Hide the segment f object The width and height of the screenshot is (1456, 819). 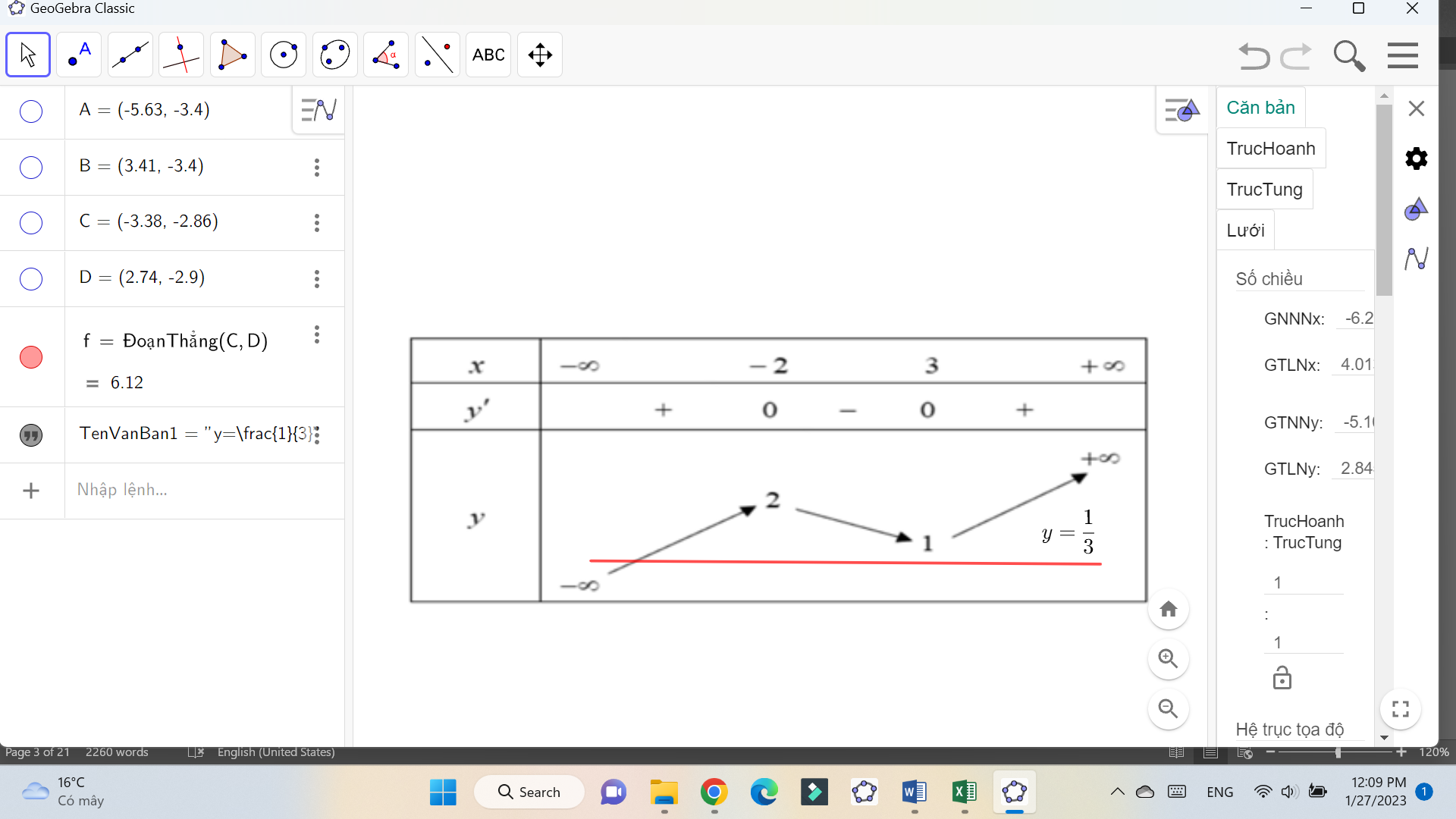31,357
